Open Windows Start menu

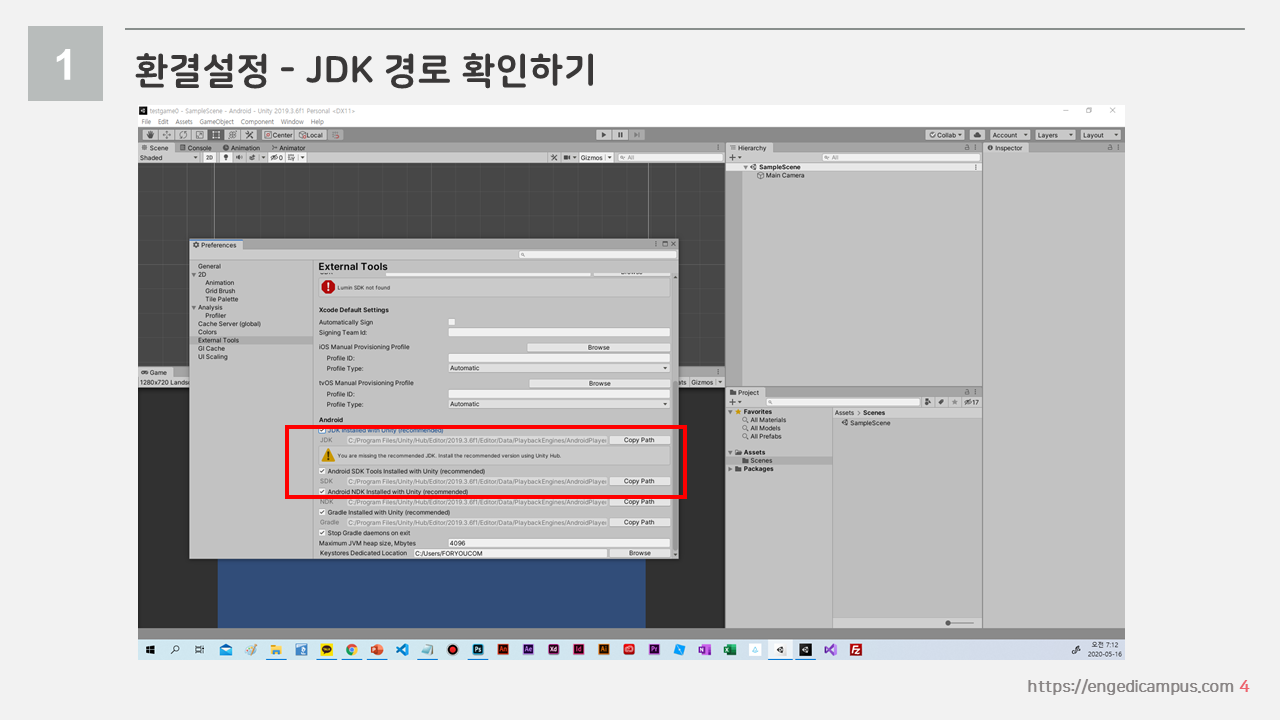tap(148, 649)
